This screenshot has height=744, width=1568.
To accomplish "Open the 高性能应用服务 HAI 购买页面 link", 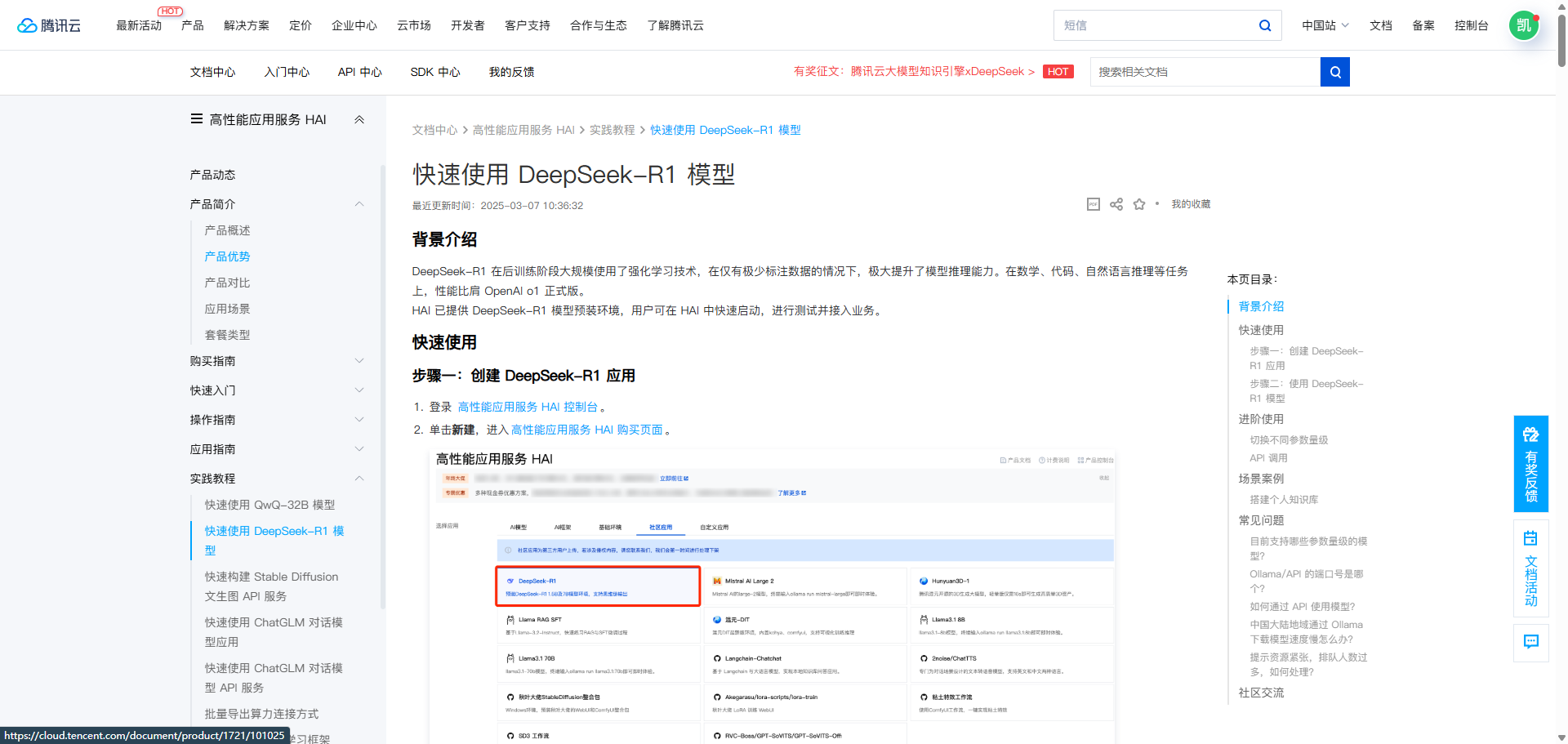I will pos(586,430).
